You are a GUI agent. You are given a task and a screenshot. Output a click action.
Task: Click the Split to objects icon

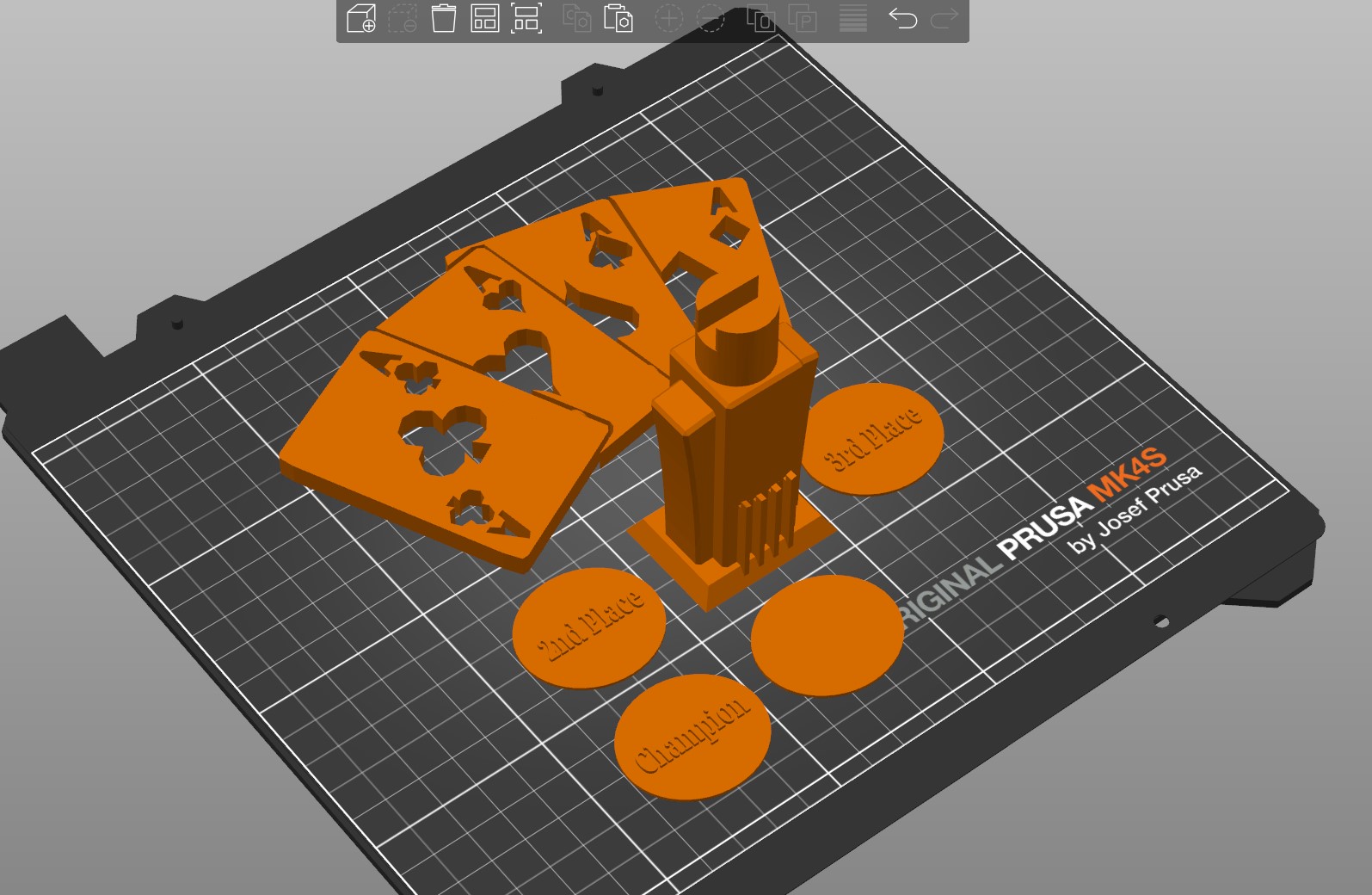pyautogui.click(x=760, y=18)
